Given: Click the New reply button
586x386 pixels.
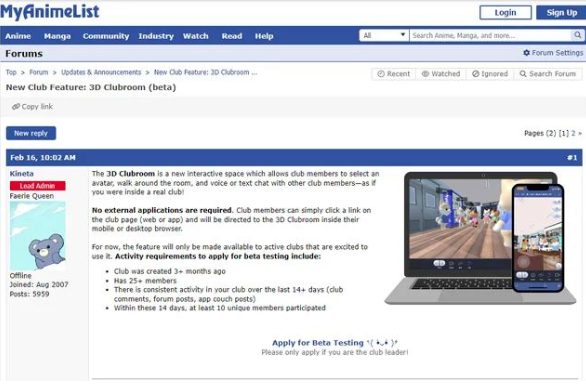Looking at the screenshot, I should coord(31,133).
